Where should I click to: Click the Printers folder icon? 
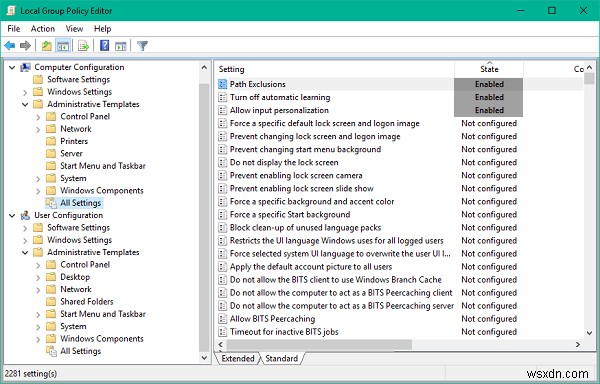(x=51, y=141)
